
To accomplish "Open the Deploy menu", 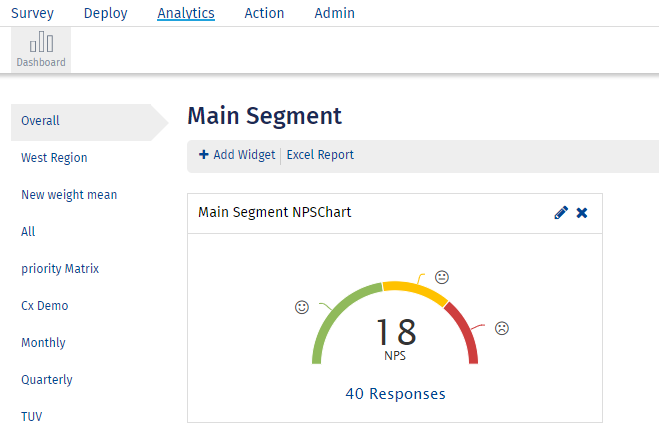I will [106, 13].
